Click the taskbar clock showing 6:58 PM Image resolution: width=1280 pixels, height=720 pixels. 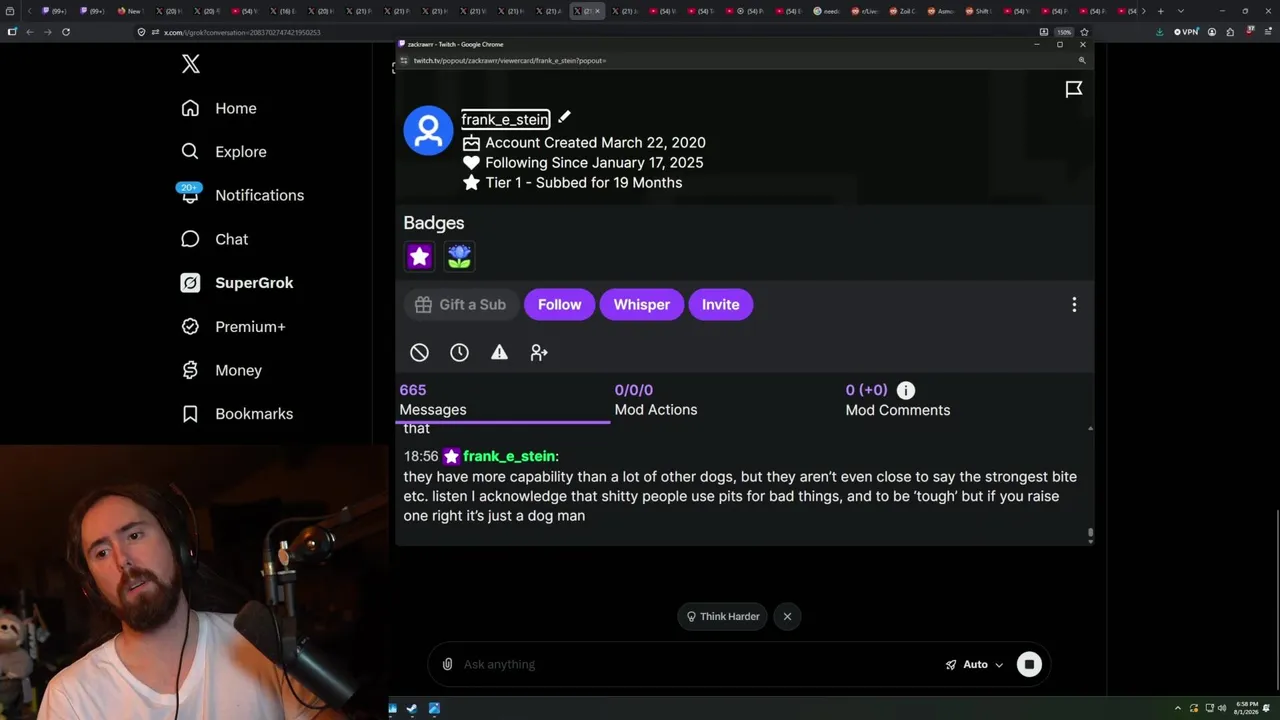(1246, 708)
